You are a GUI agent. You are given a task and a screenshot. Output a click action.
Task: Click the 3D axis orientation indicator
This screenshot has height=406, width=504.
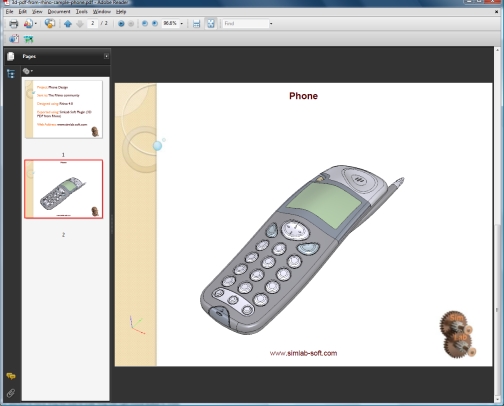137,325
